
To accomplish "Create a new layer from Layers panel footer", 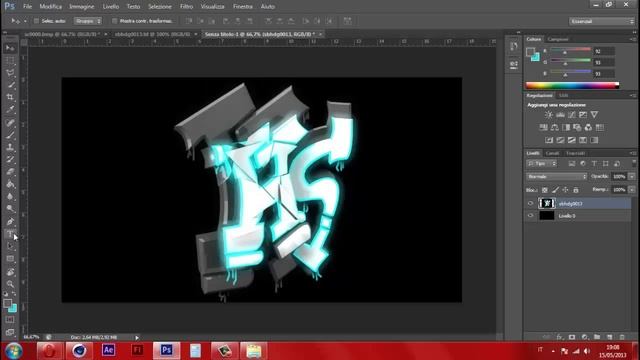I will [610, 337].
